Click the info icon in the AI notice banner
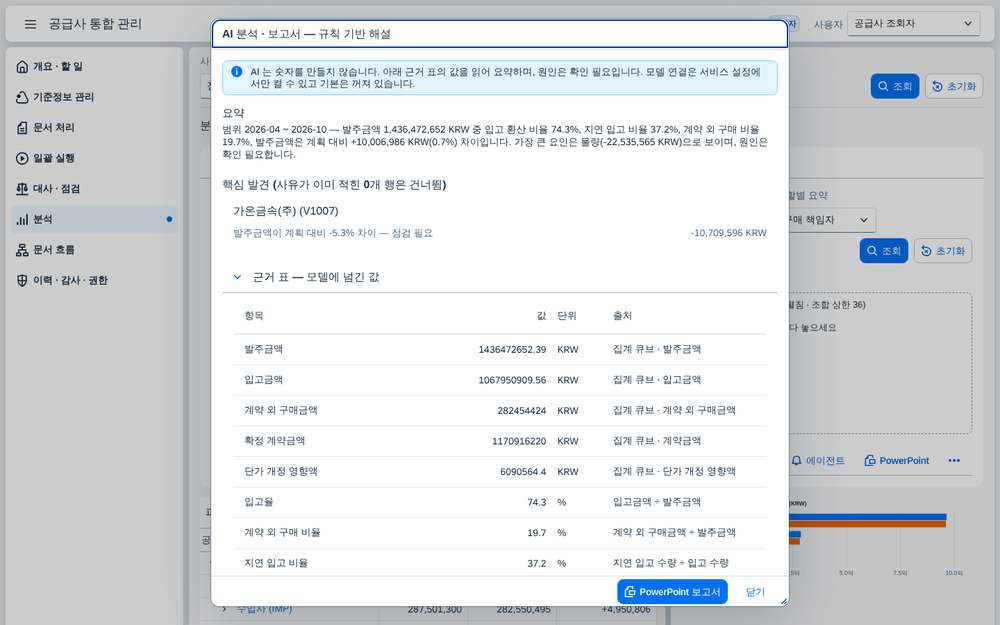1000x625 pixels. tap(237, 71)
